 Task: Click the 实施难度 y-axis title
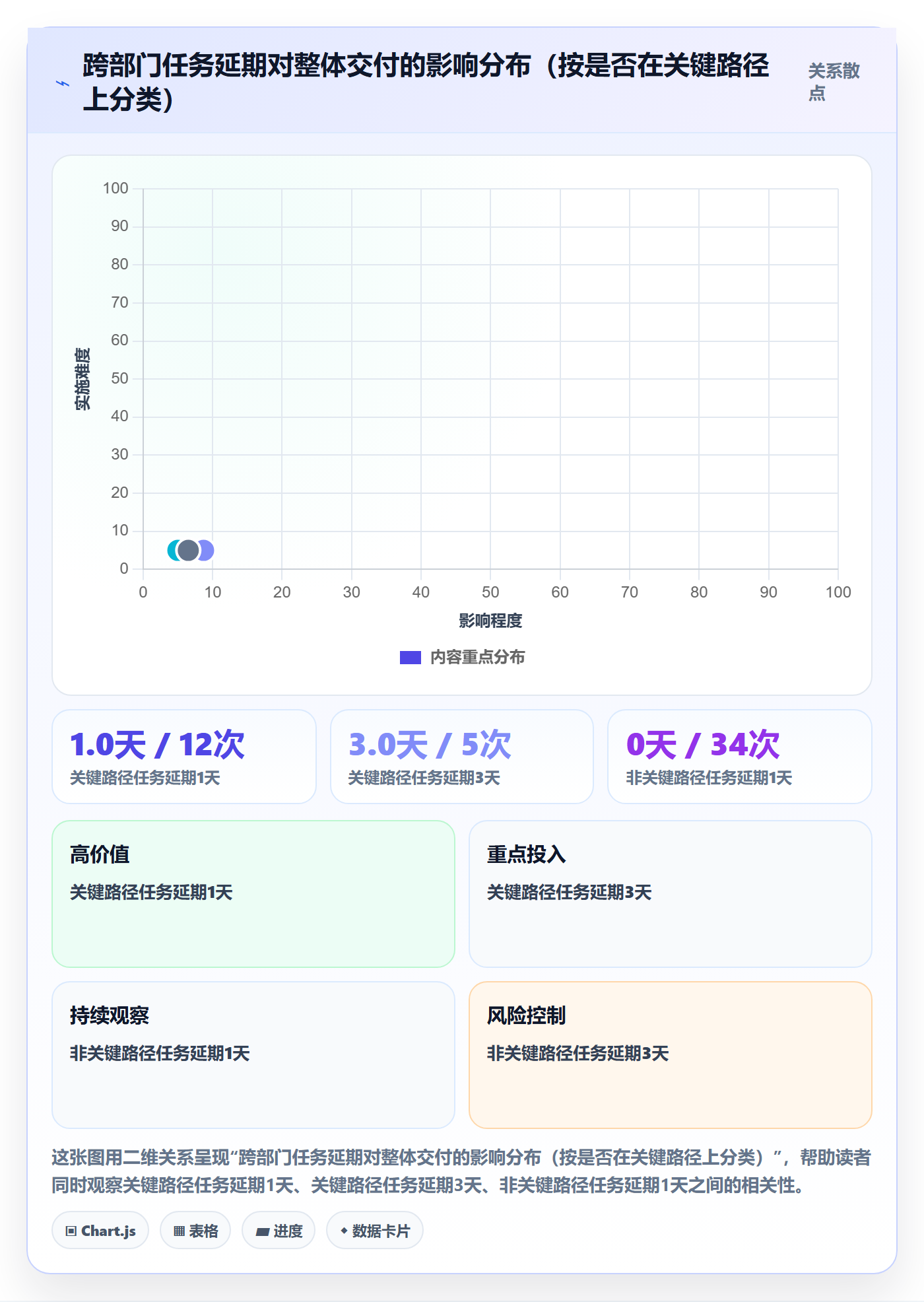coord(82,379)
